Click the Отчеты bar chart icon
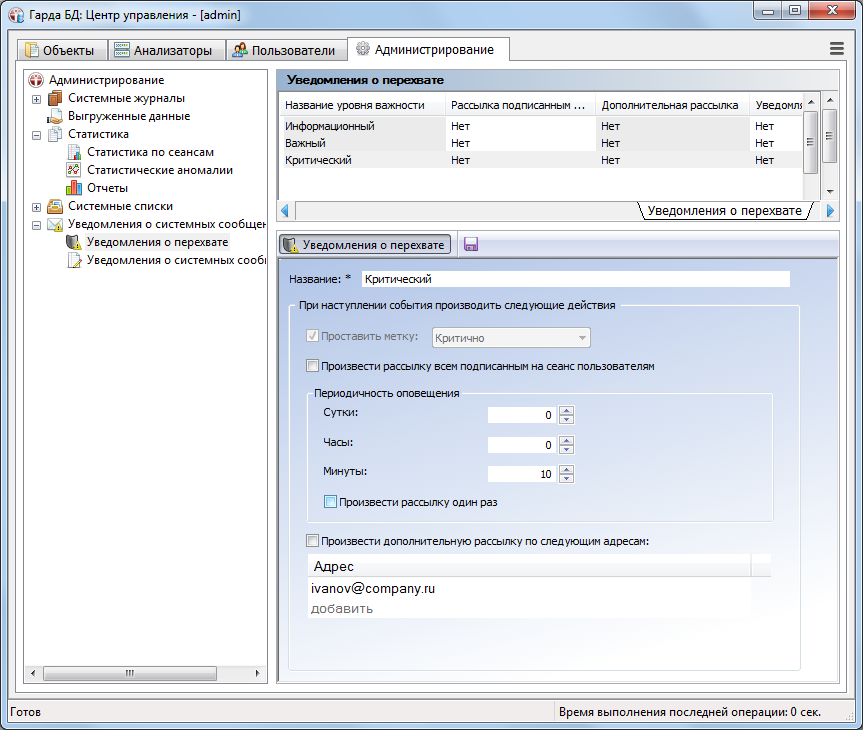This screenshot has height=730, width=863. point(74,188)
